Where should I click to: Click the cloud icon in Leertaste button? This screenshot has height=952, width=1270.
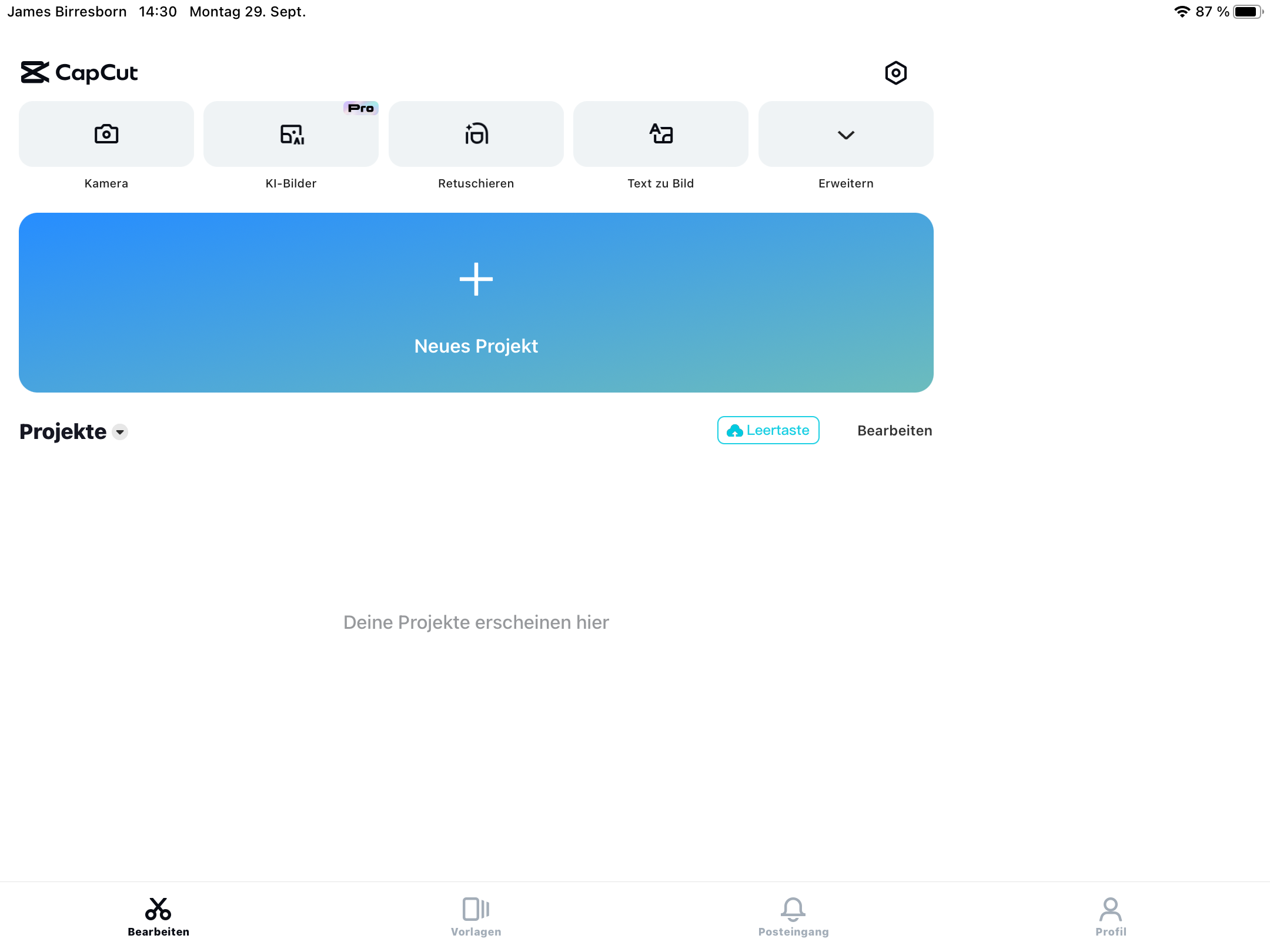click(734, 431)
